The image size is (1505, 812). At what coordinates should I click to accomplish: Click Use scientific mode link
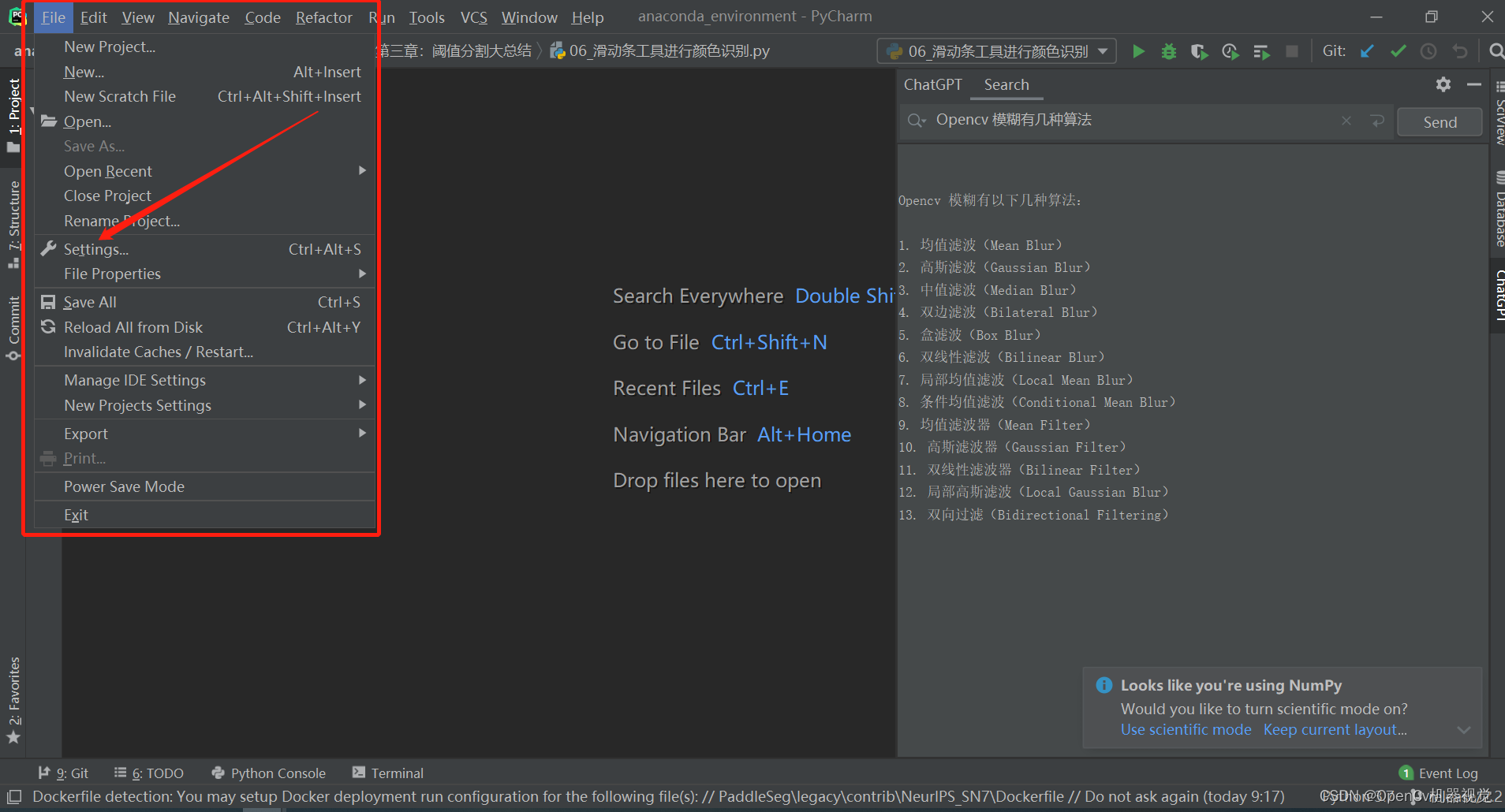[x=1186, y=730]
